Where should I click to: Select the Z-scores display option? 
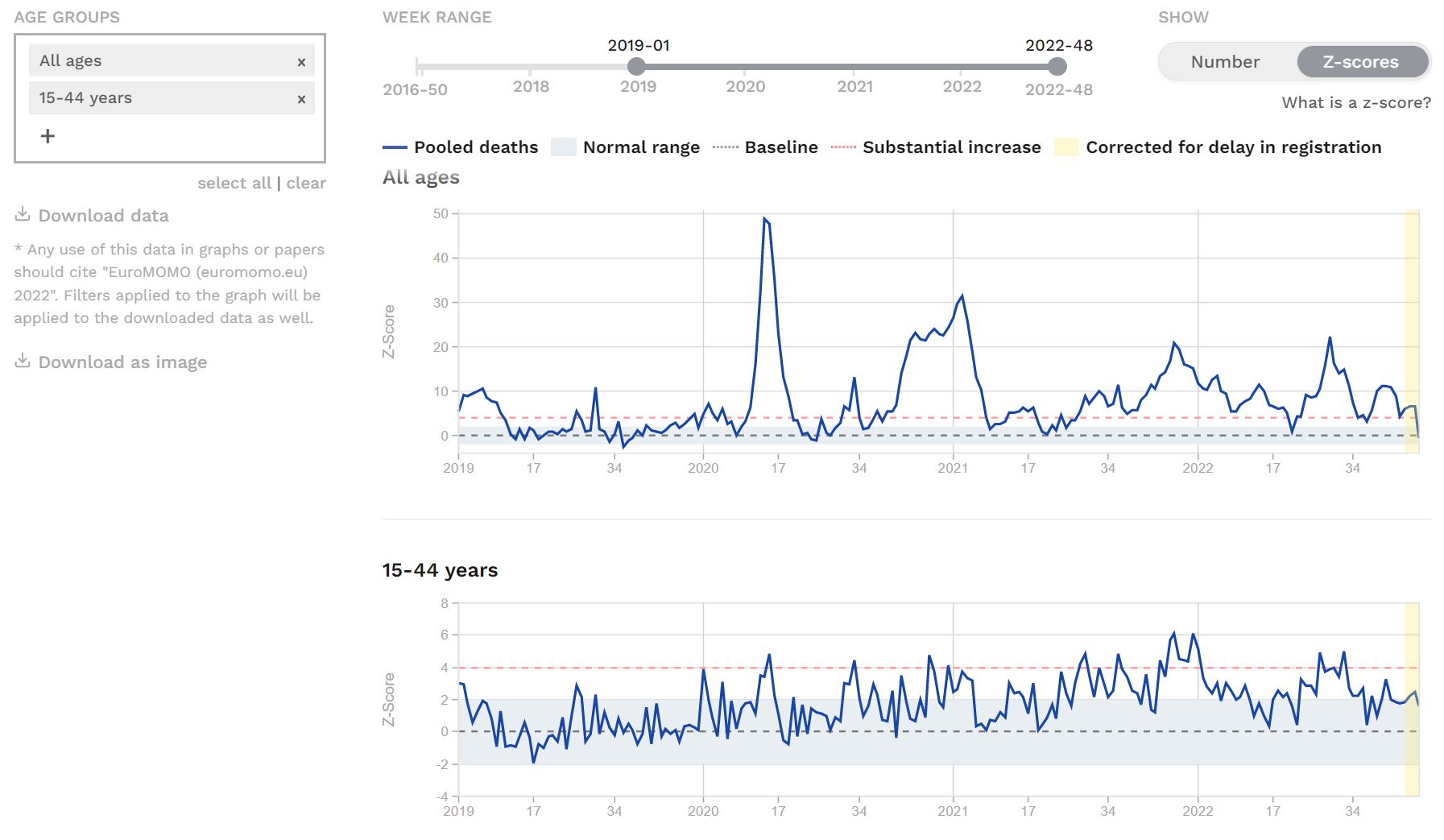pos(1360,62)
